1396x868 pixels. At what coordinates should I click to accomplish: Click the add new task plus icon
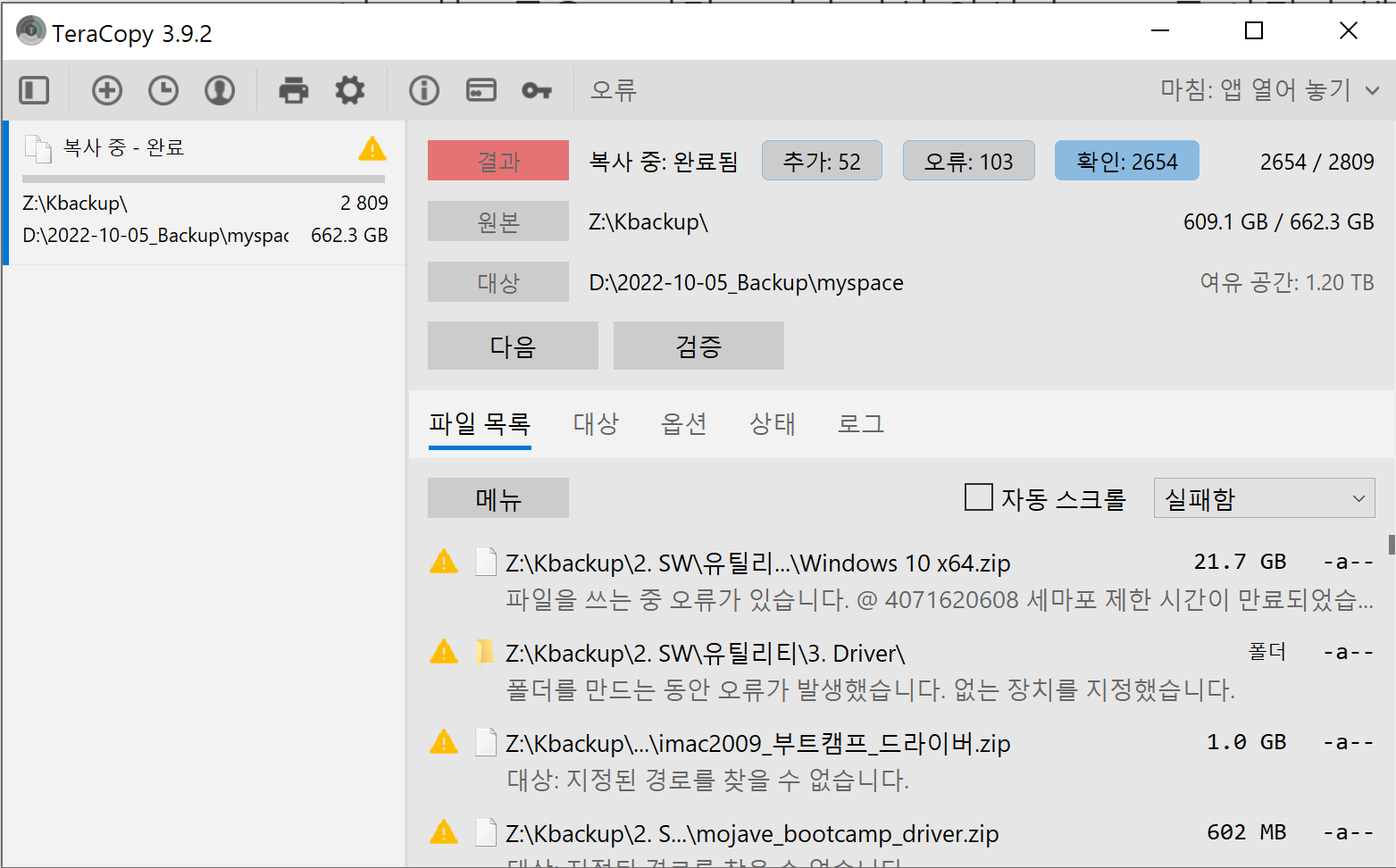107,90
